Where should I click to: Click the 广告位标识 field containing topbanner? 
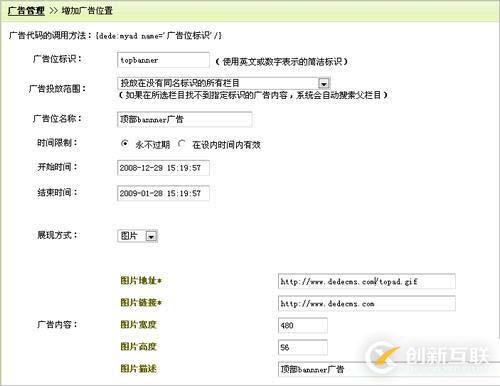click(163, 60)
